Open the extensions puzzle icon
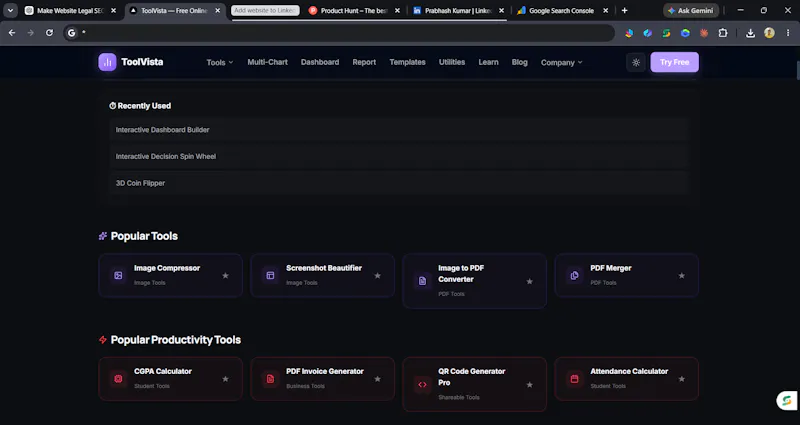The height and width of the screenshot is (425, 800). (723, 33)
